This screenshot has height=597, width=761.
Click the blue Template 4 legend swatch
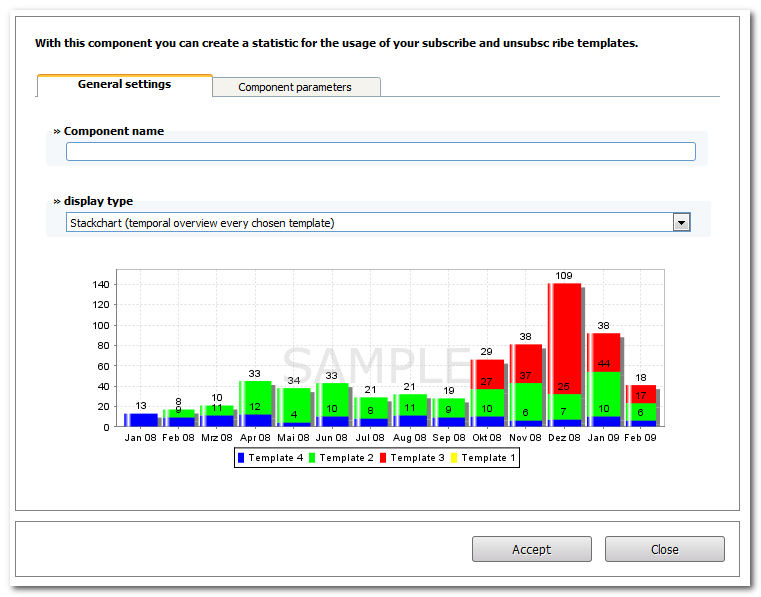pyautogui.click(x=241, y=458)
